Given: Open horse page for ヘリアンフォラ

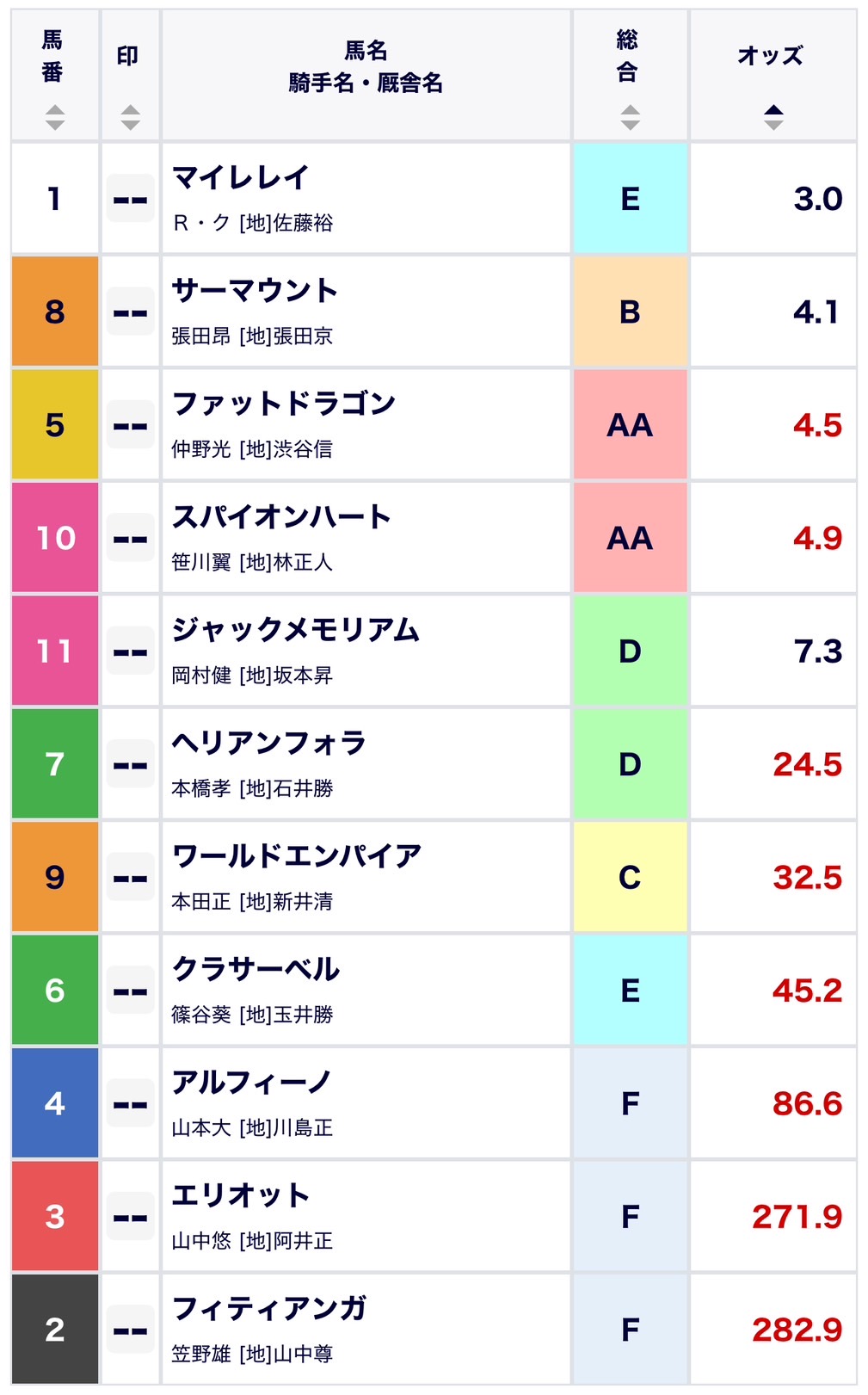Looking at the screenshot, I should (269, 743).
